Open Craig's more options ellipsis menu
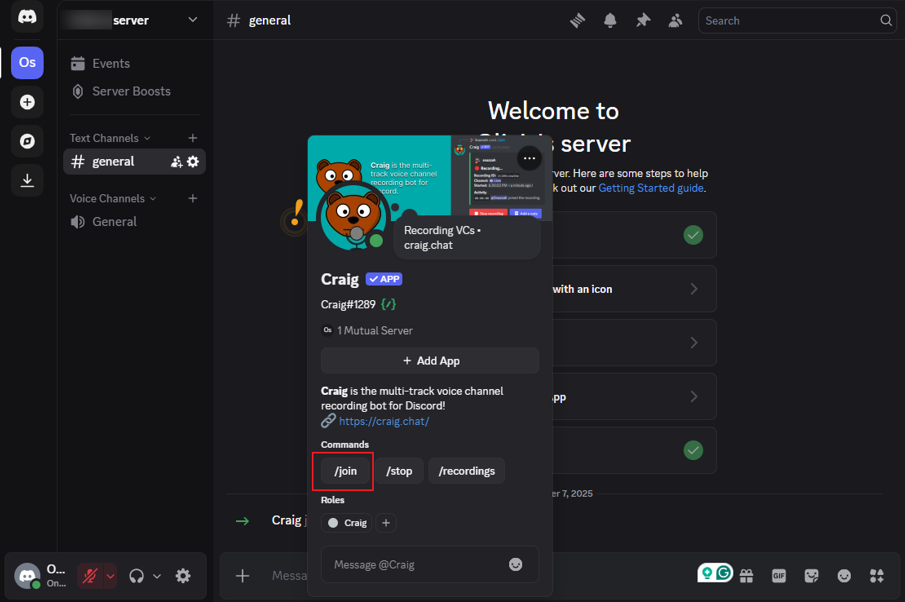The image size is (905, 602). 529,158
